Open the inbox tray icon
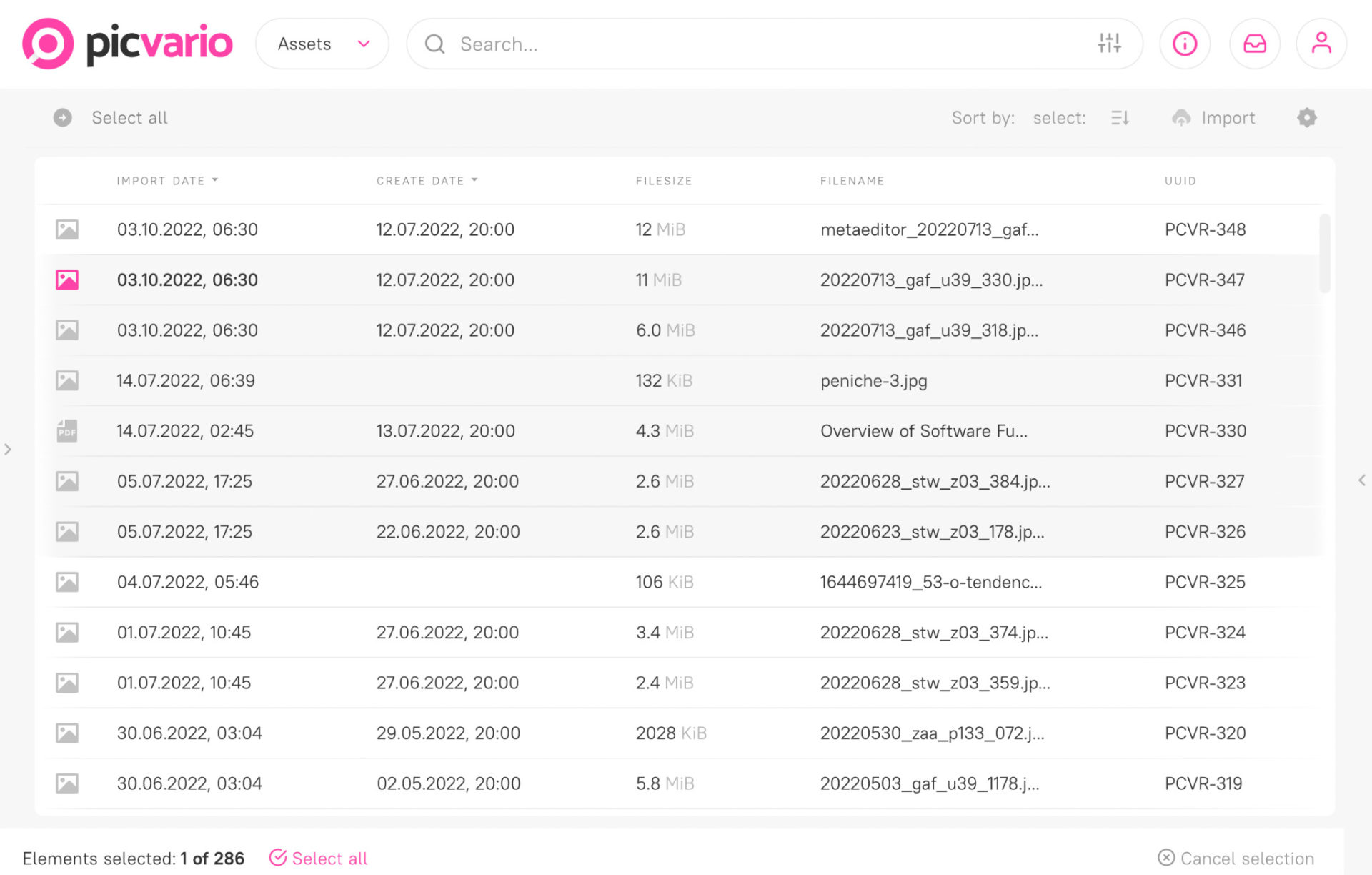The width and height of the screenshot is (1372, 875). click(1254, 44)
